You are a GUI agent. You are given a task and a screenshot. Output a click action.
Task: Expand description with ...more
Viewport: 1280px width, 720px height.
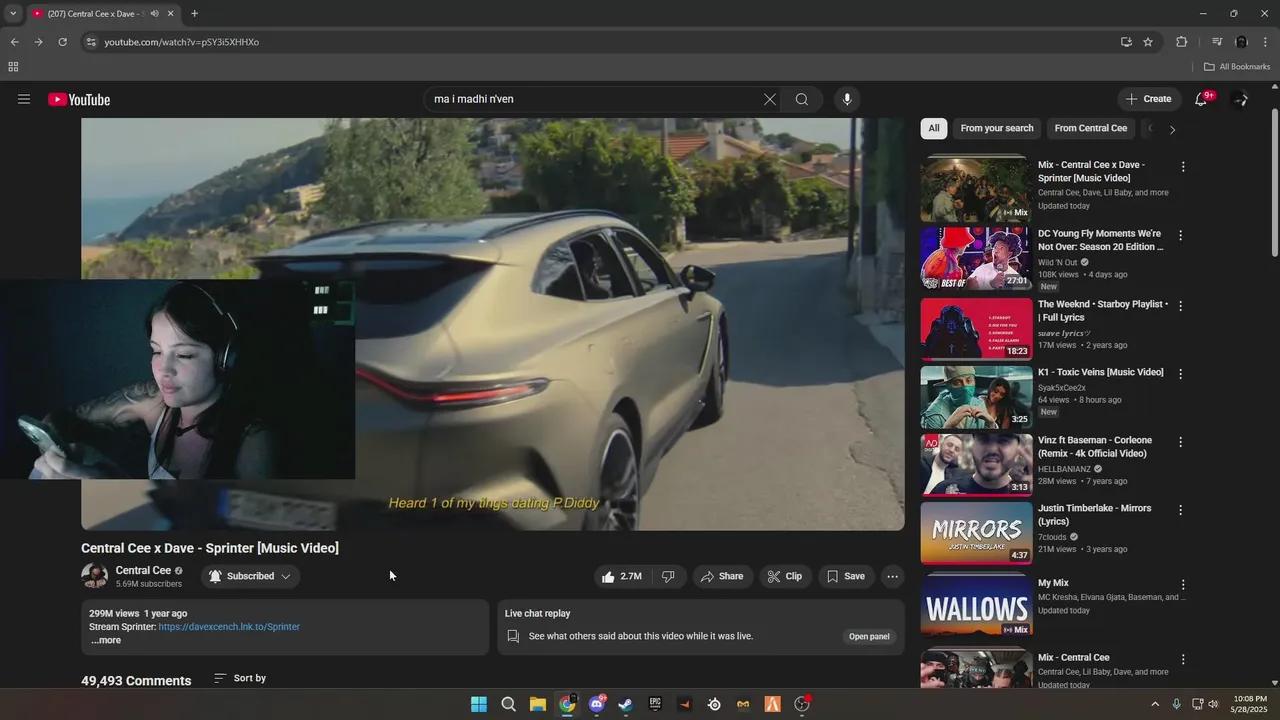point(106,641)
